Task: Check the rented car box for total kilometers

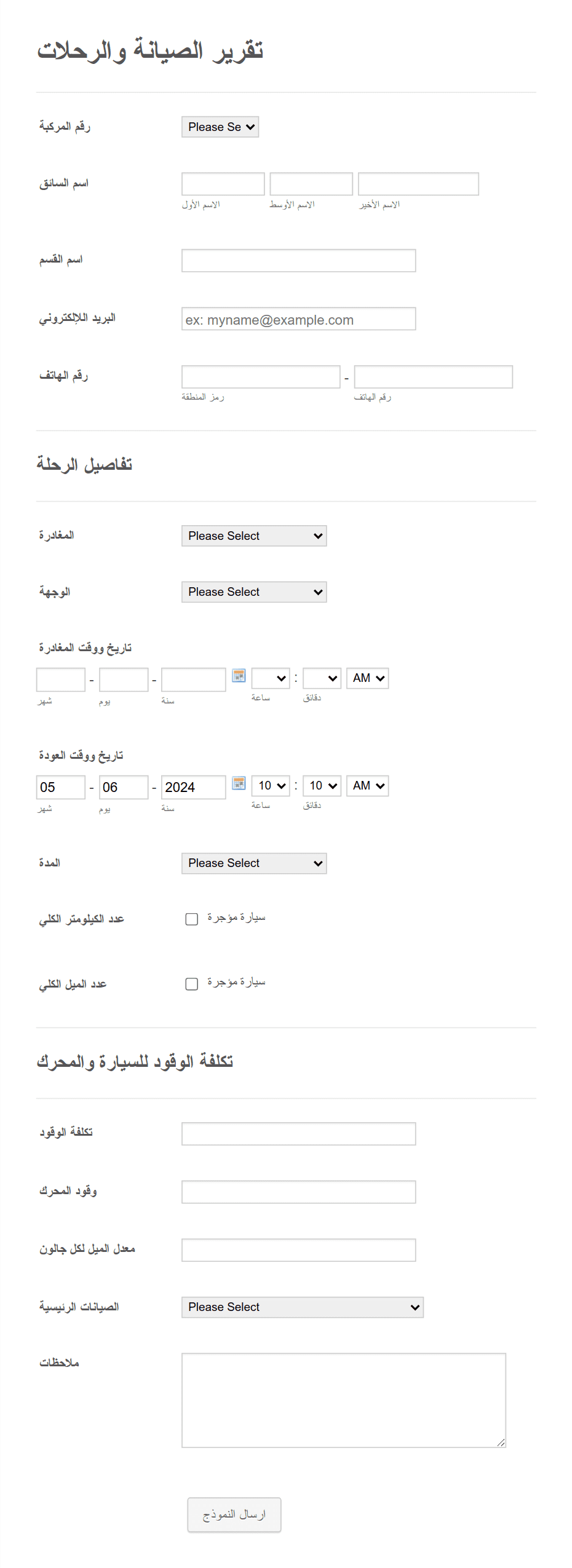Action: (191, 919)
